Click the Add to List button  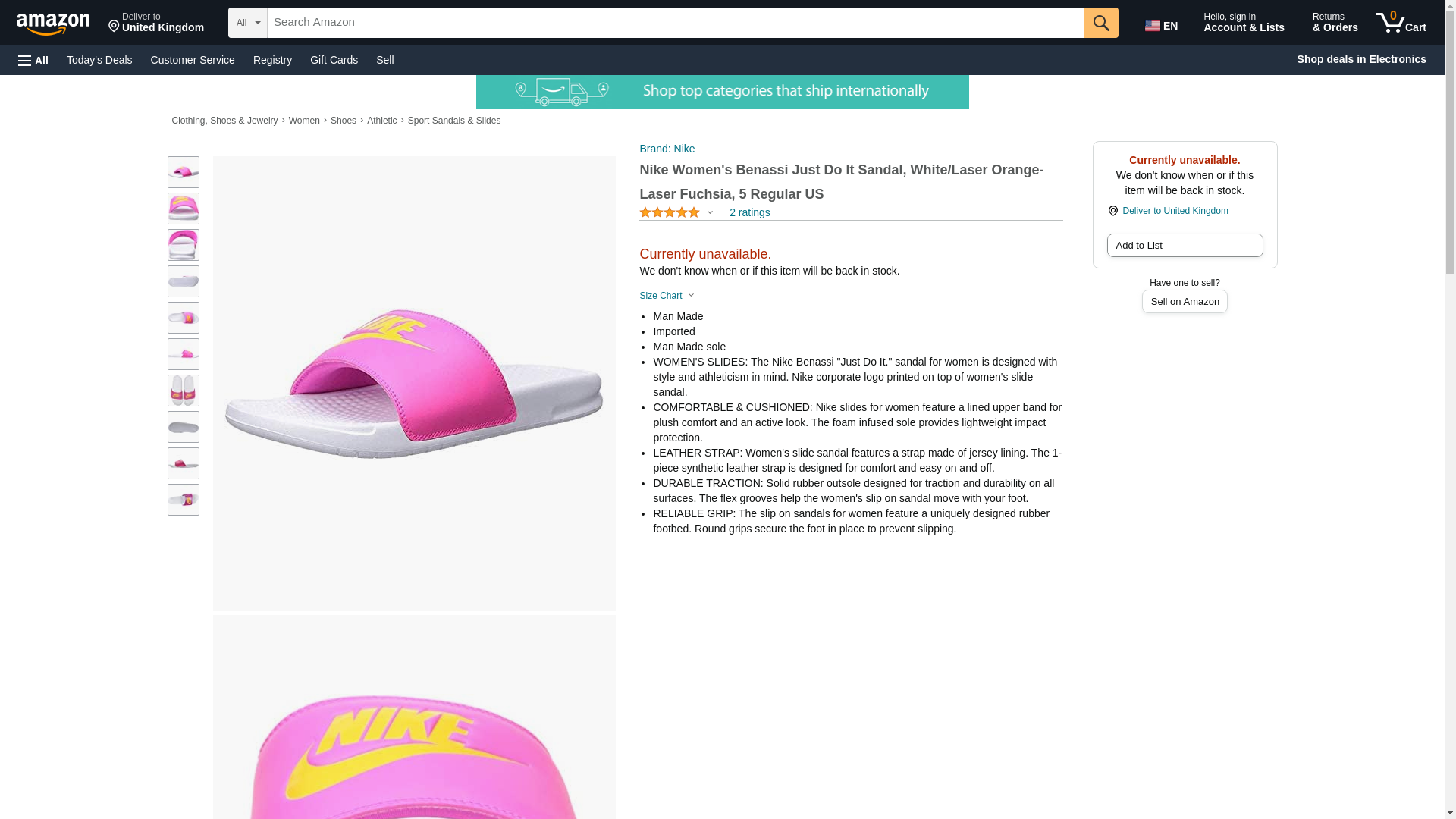(x=1184, y=246)
